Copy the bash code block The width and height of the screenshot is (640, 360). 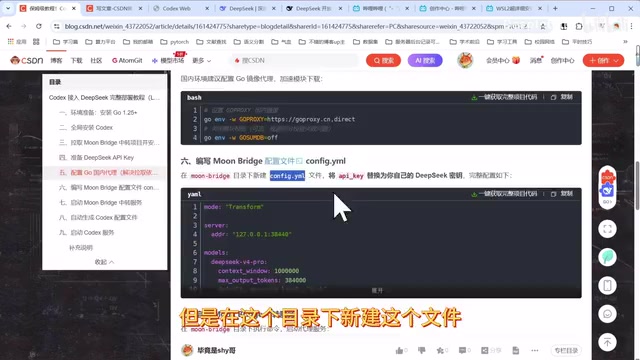tap(562, 97)
